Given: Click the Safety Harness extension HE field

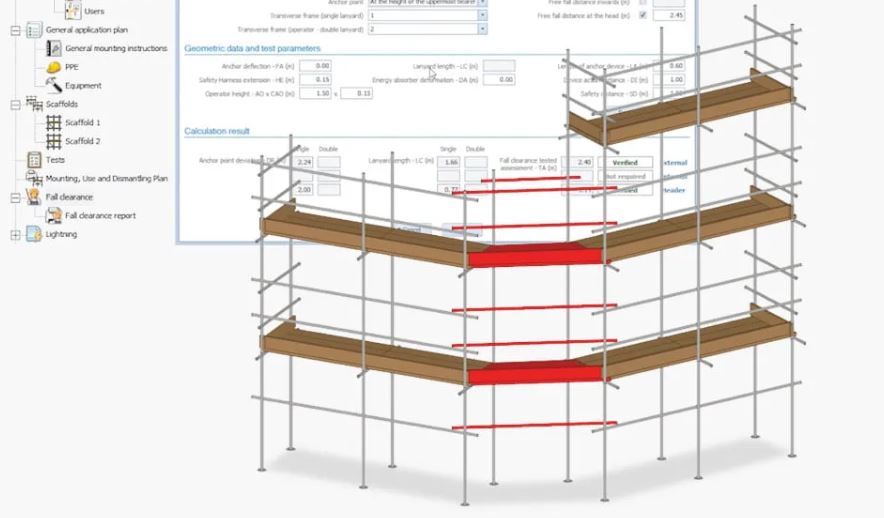Looking at the screenshot, I should click(x=315, y=79).
